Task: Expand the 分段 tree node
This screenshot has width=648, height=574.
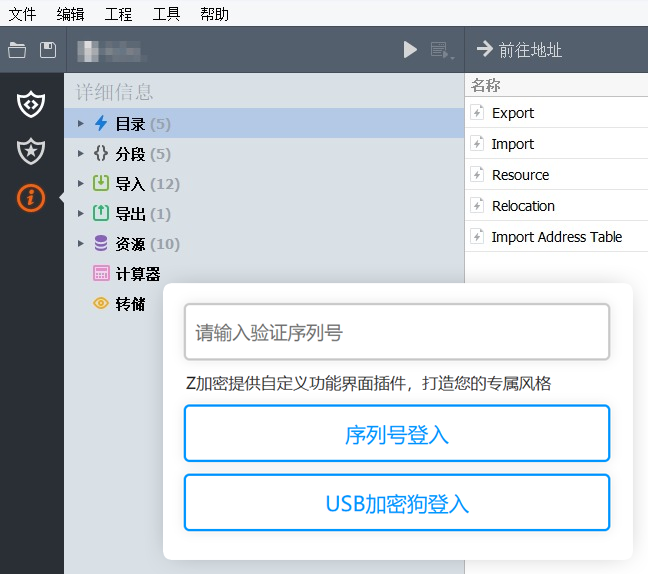Action: pyautogui.click(x=81, y=154)
